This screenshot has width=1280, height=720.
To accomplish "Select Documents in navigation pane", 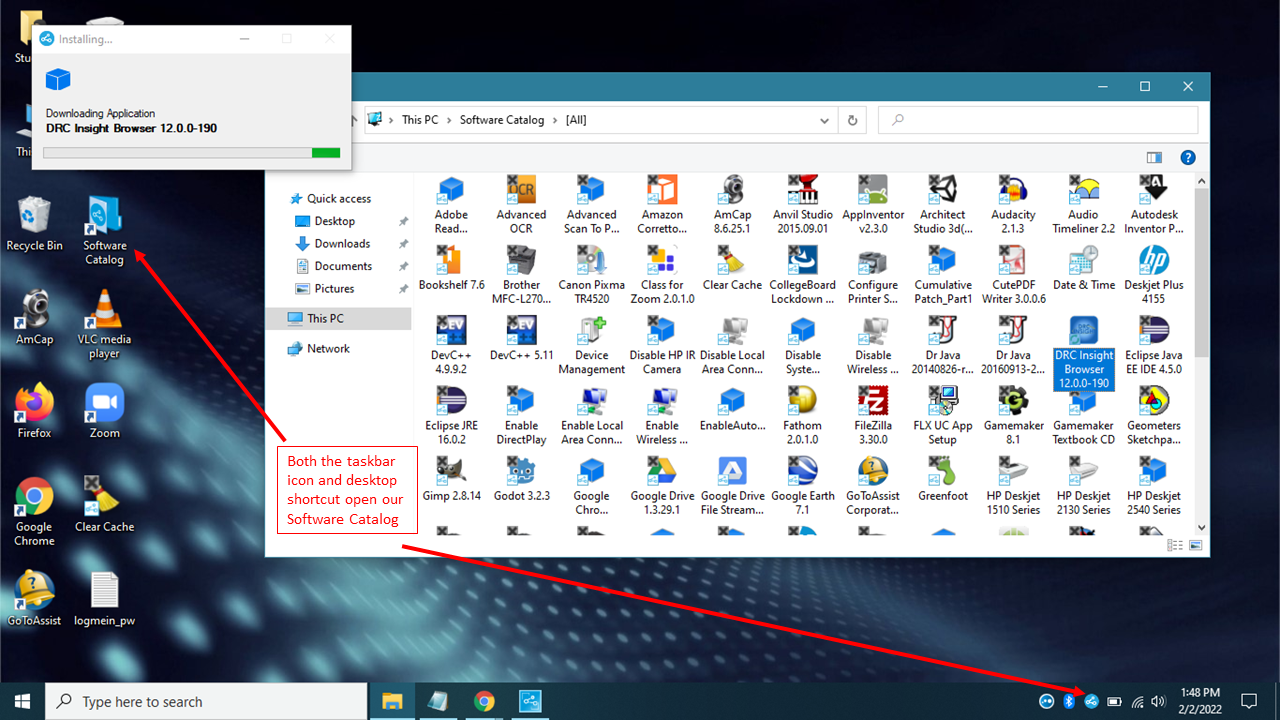I will point(343,266).
